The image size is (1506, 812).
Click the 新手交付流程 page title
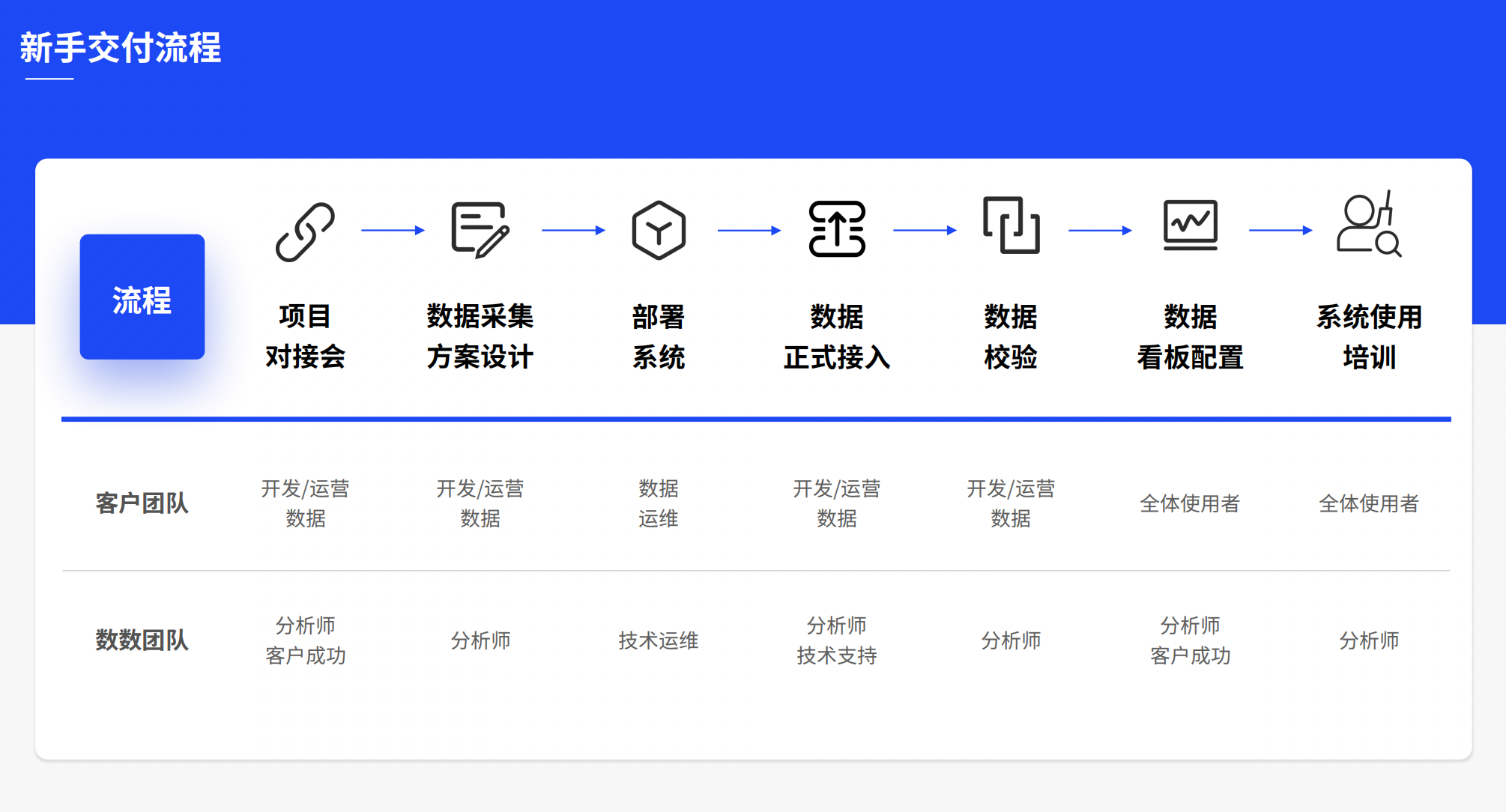click(x=121, y=48)
